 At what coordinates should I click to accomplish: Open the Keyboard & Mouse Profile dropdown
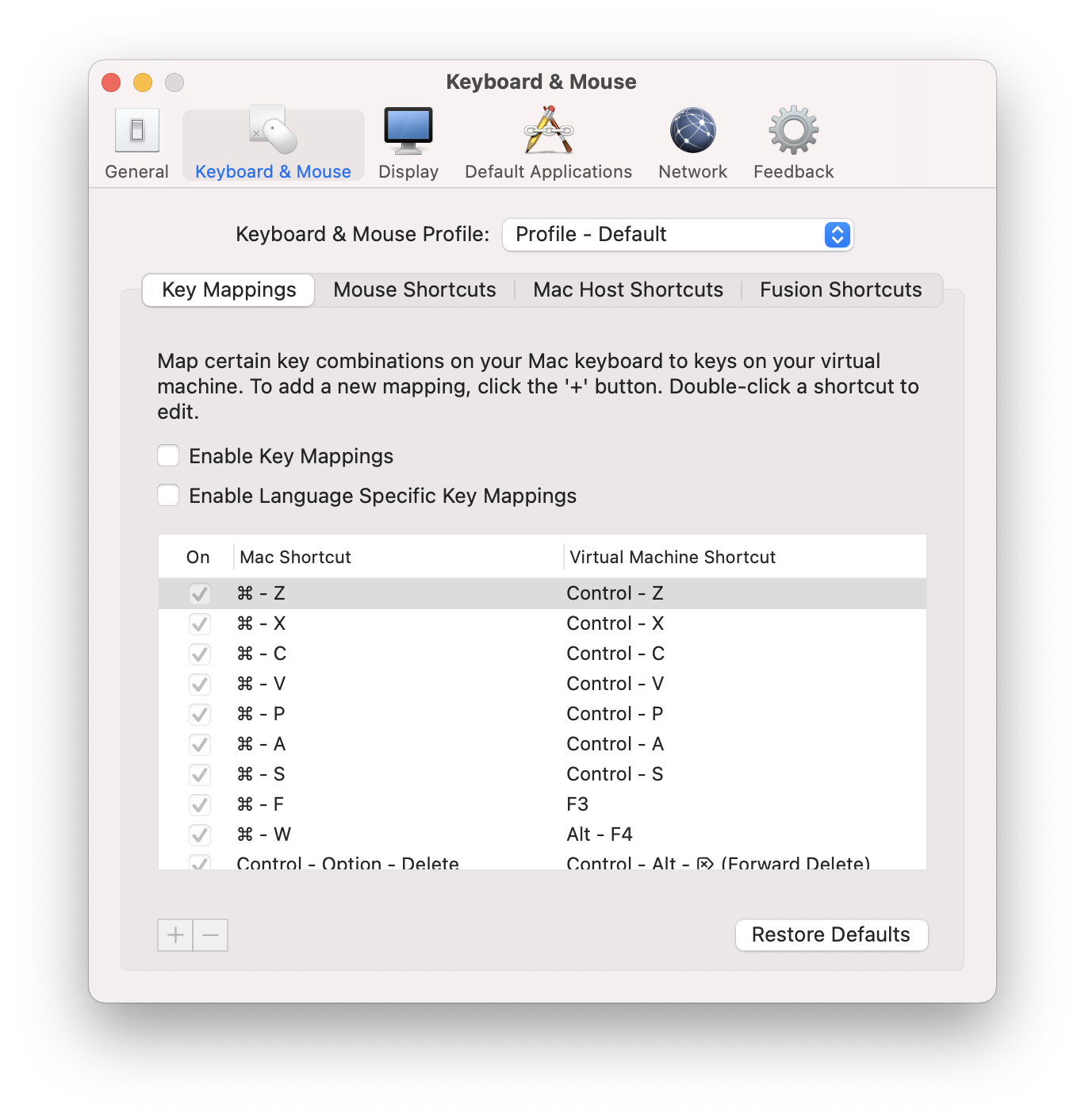[678, 235]
